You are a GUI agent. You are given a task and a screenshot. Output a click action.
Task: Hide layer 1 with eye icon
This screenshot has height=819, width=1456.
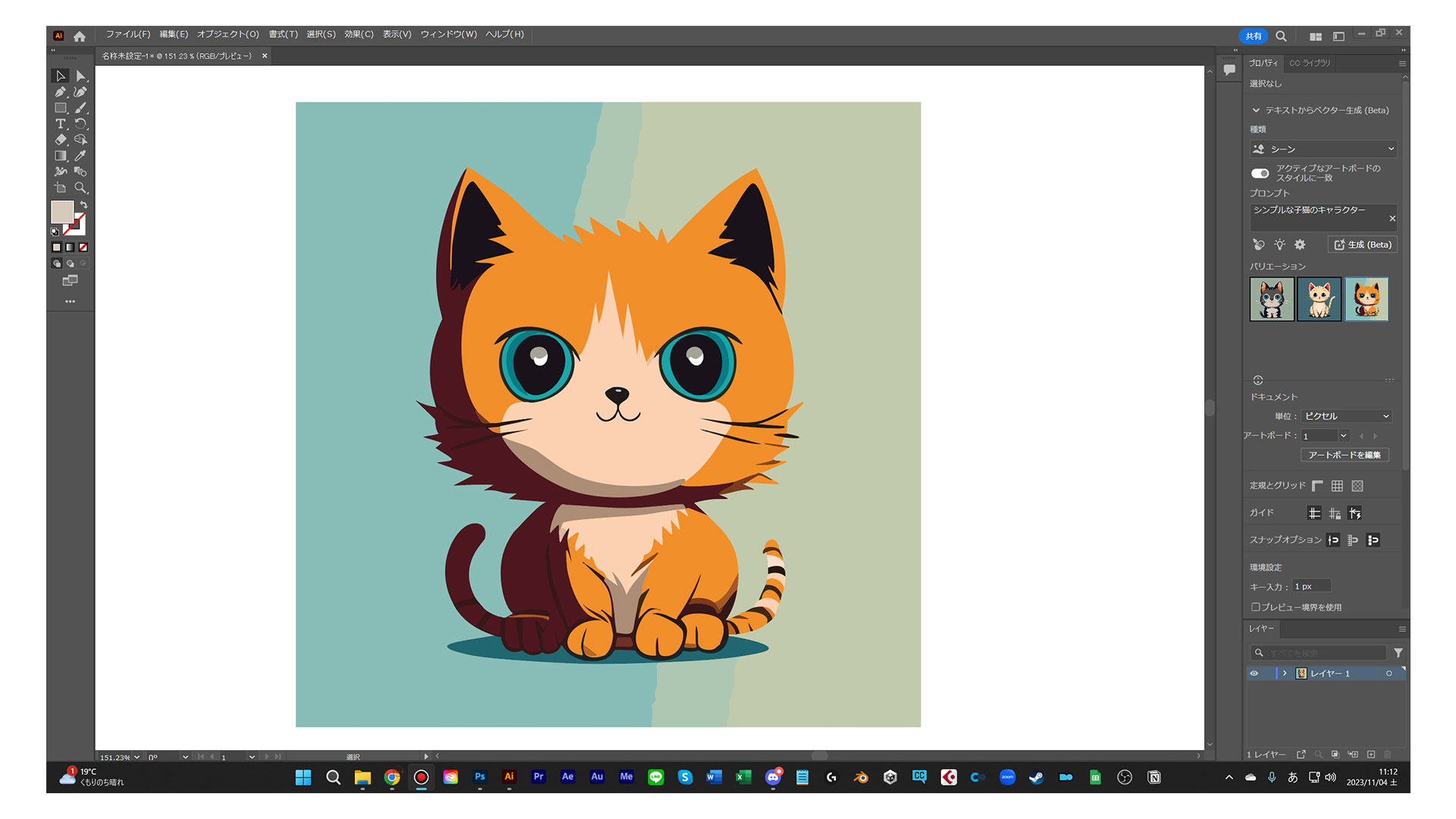1254,673
